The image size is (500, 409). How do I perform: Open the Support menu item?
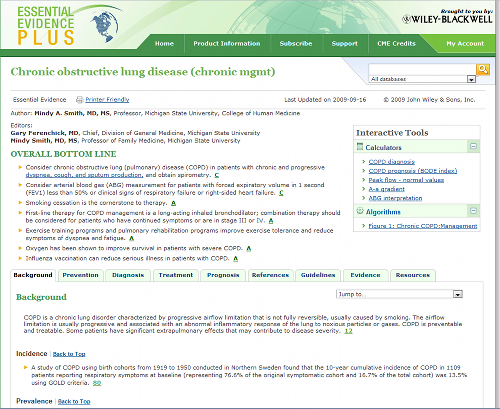[x=344, y=44]
